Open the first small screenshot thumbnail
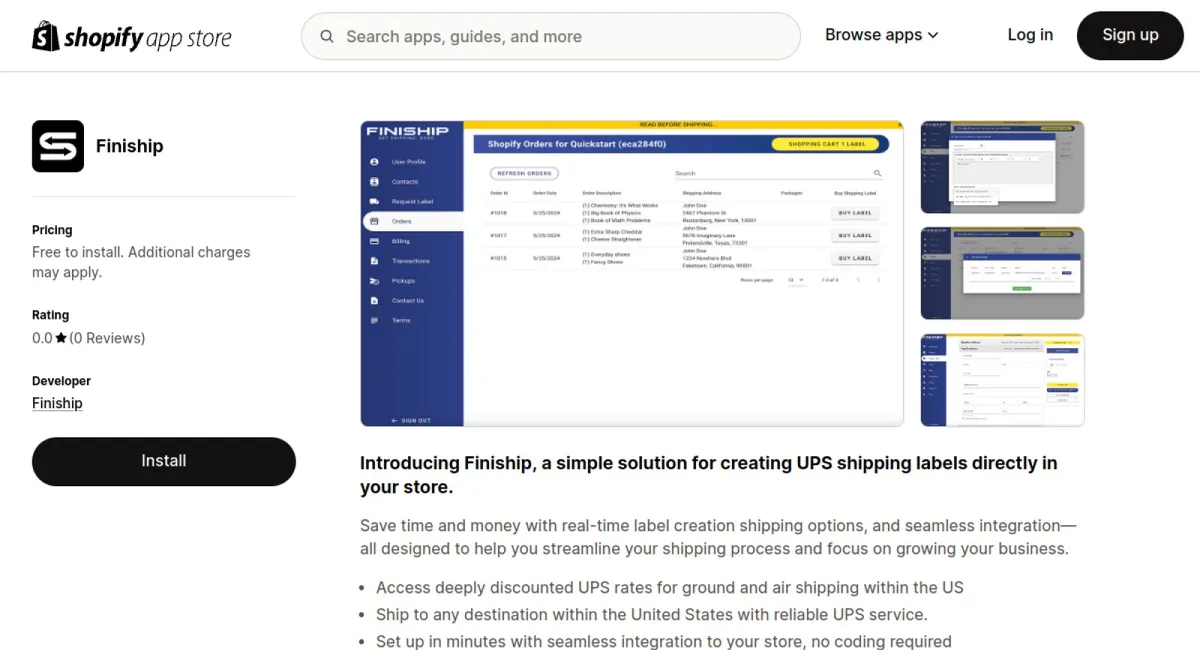This screenshot has width=1200, height=650. click(x=1002, y=168)
